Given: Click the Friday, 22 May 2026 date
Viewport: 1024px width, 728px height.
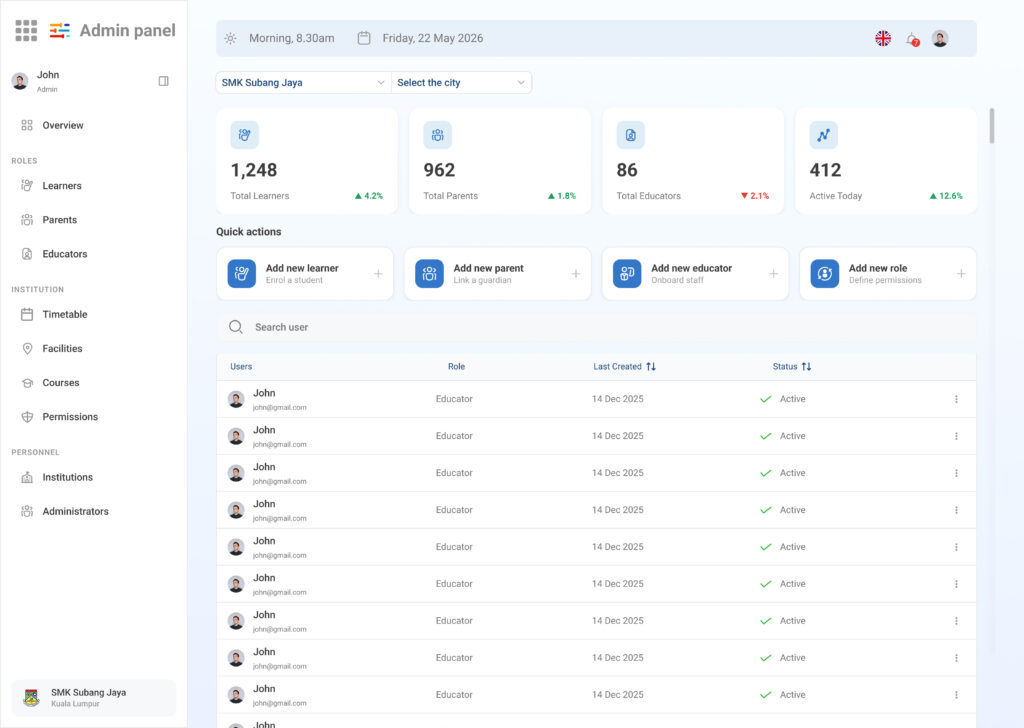Looking at the screenshot, I should click(x=433, y=39).
